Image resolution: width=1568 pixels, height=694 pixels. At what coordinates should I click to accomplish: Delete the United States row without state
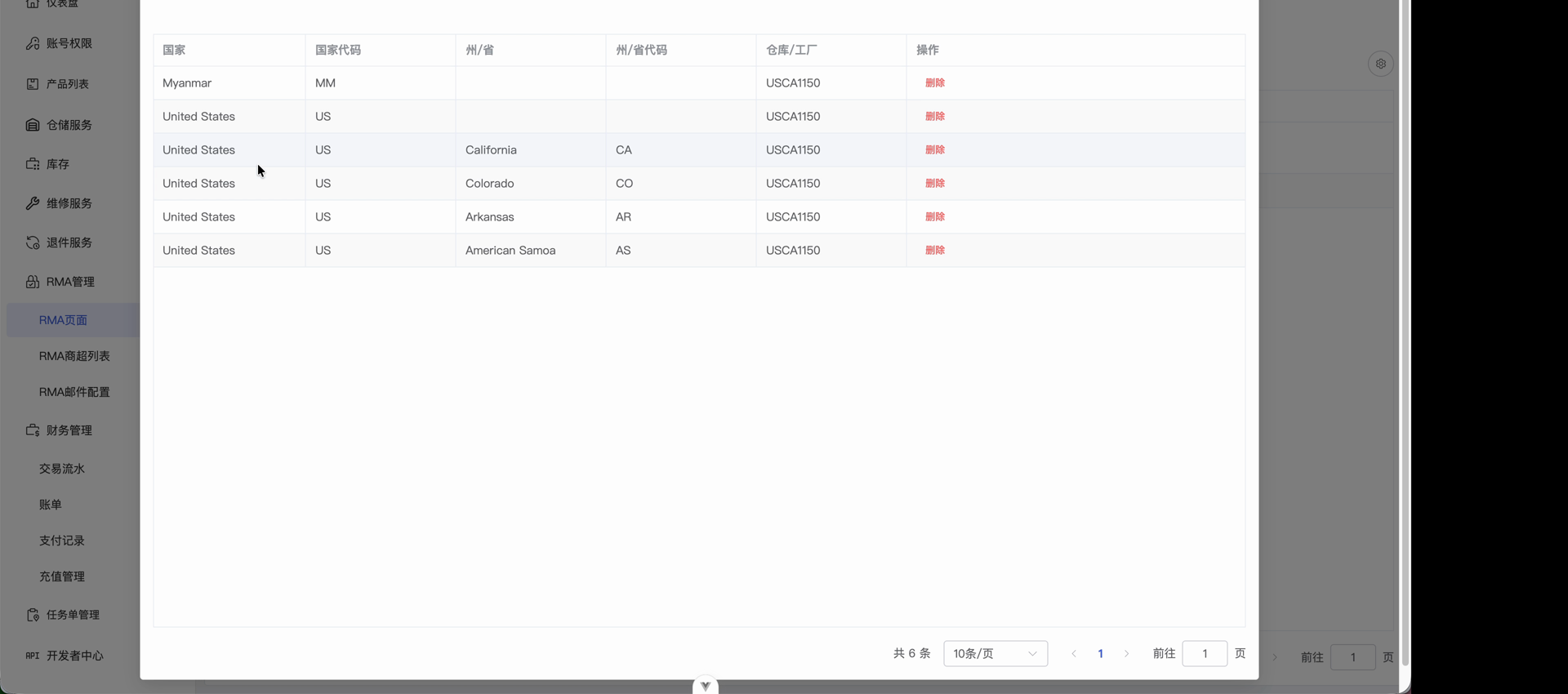click(935, 117)
